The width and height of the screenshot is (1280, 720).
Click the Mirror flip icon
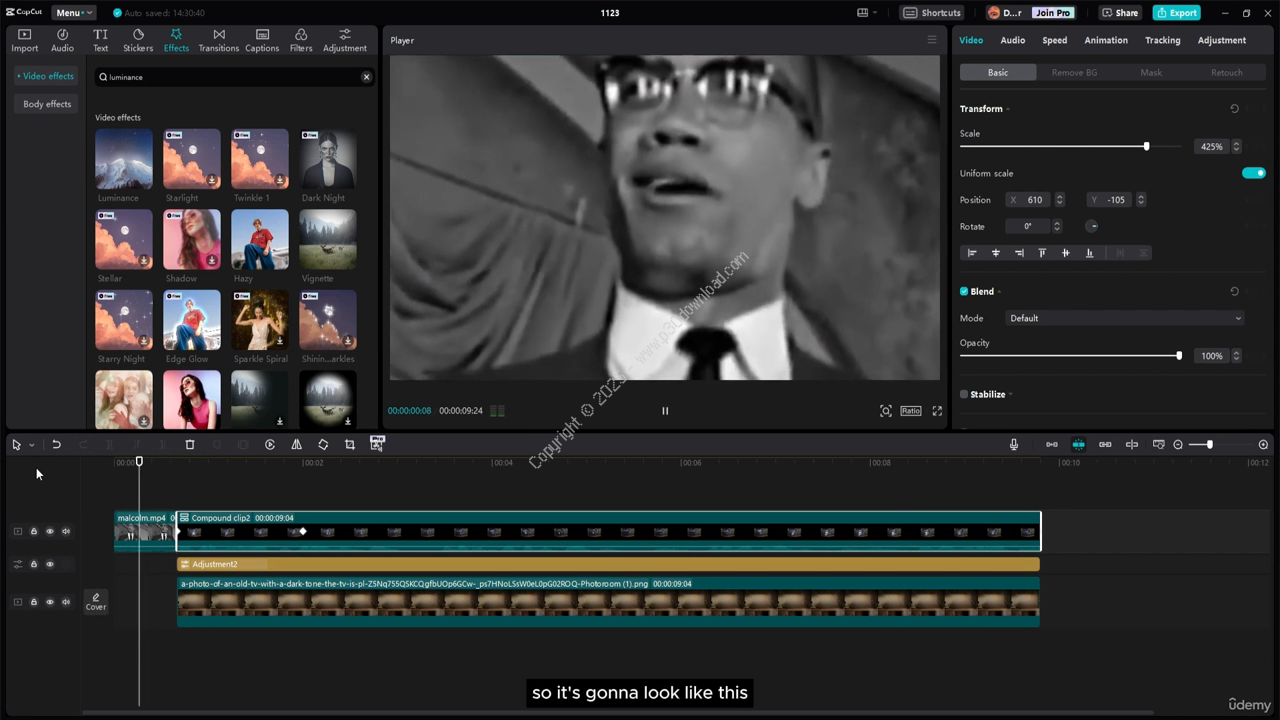tap(296, 445)
